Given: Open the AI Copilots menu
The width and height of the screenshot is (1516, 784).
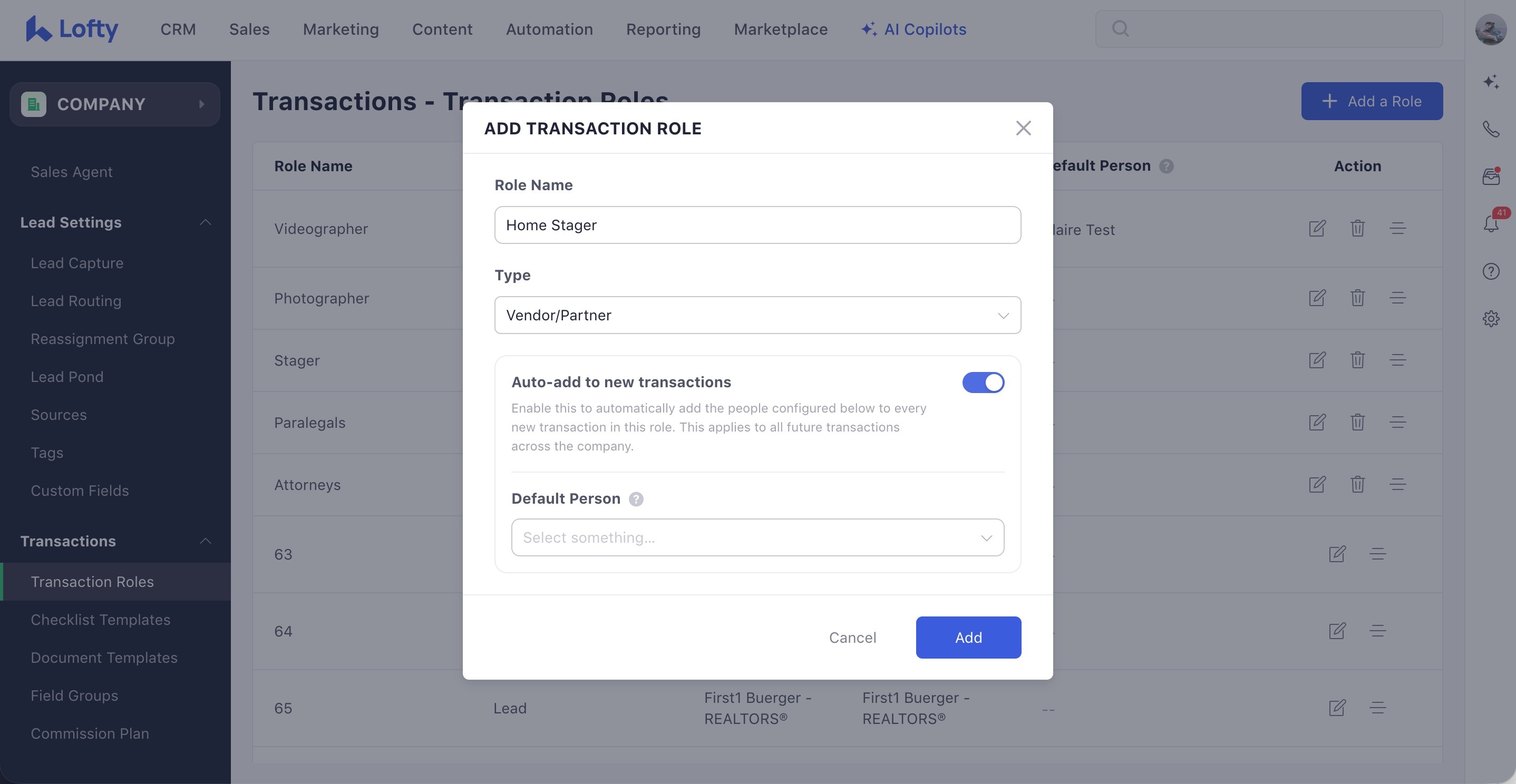Looking at the screenshot, I should 914,29.
